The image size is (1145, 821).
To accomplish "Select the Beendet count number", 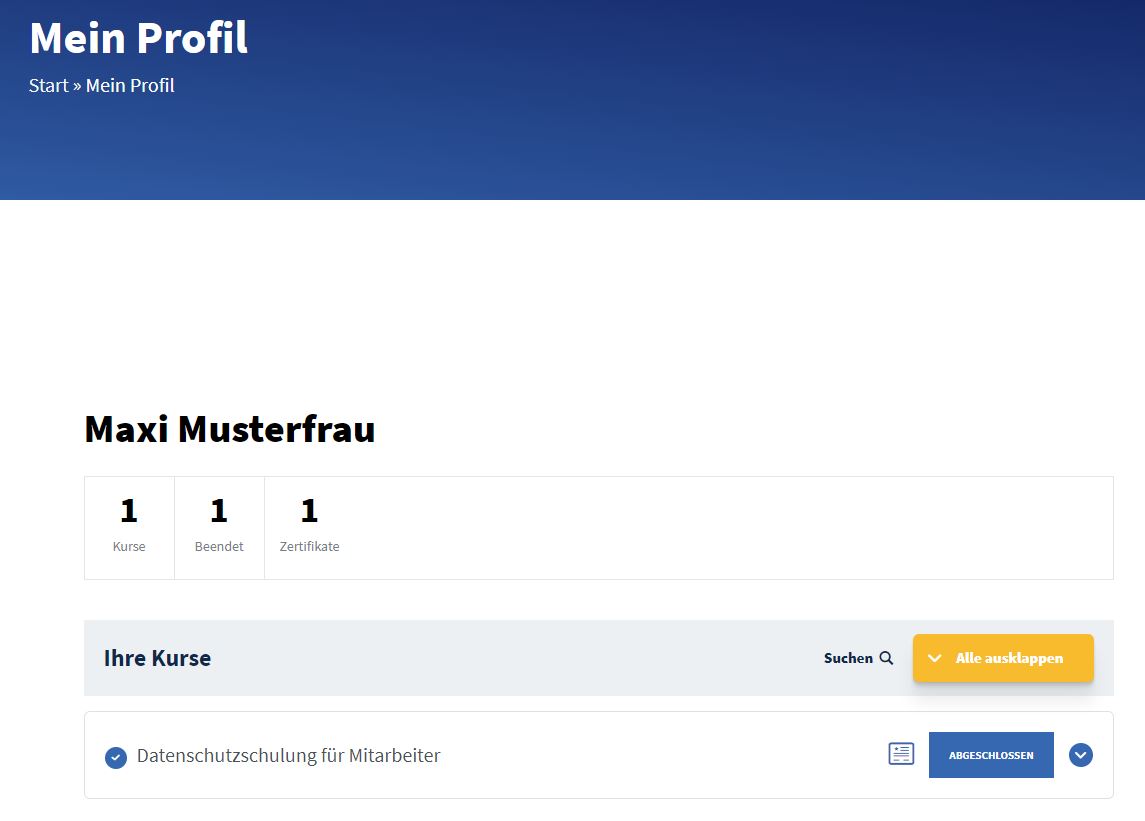I will click(x=219, y=511).
